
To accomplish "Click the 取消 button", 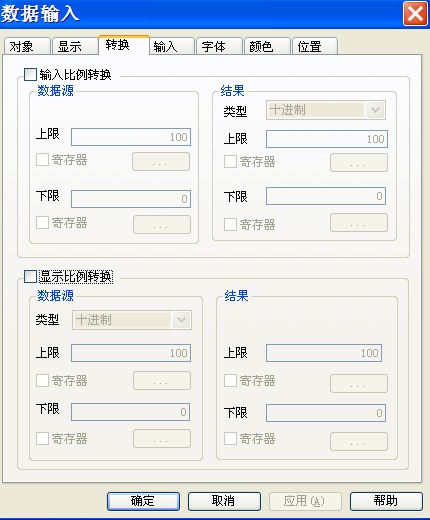I will pyautogui.click(x=224, y=501).
